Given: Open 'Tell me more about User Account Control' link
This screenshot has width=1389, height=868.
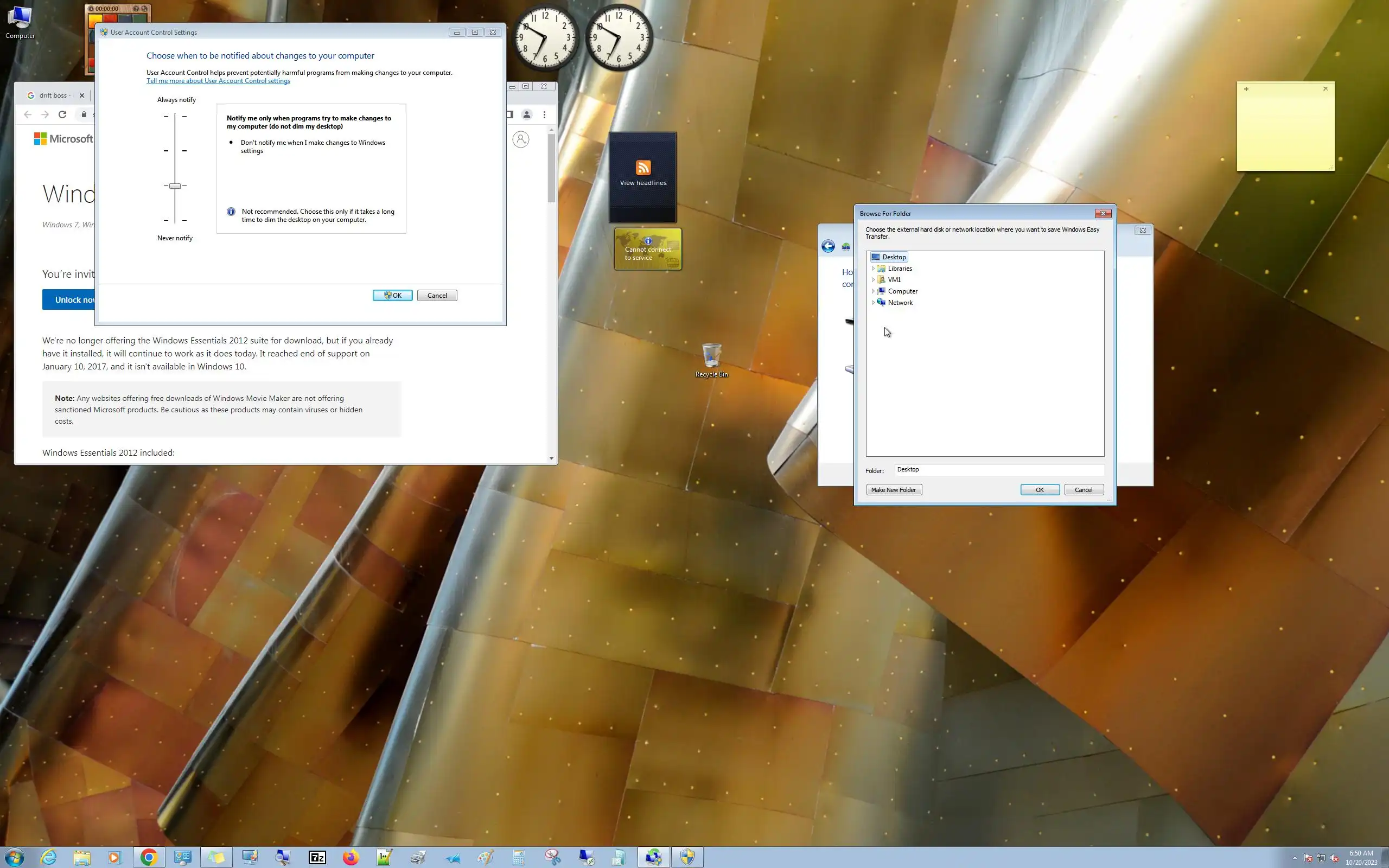Looking at the screenshot, I should coord(218,81).
